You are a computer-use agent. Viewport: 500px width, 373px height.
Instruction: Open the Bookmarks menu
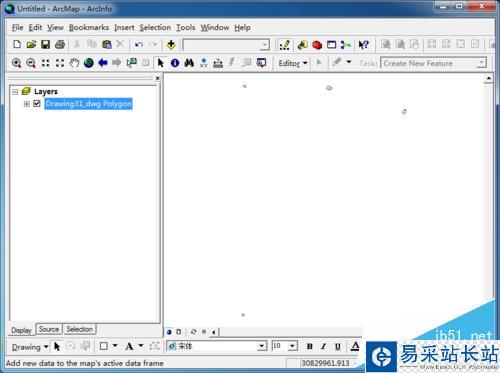(x=89, y=28)
